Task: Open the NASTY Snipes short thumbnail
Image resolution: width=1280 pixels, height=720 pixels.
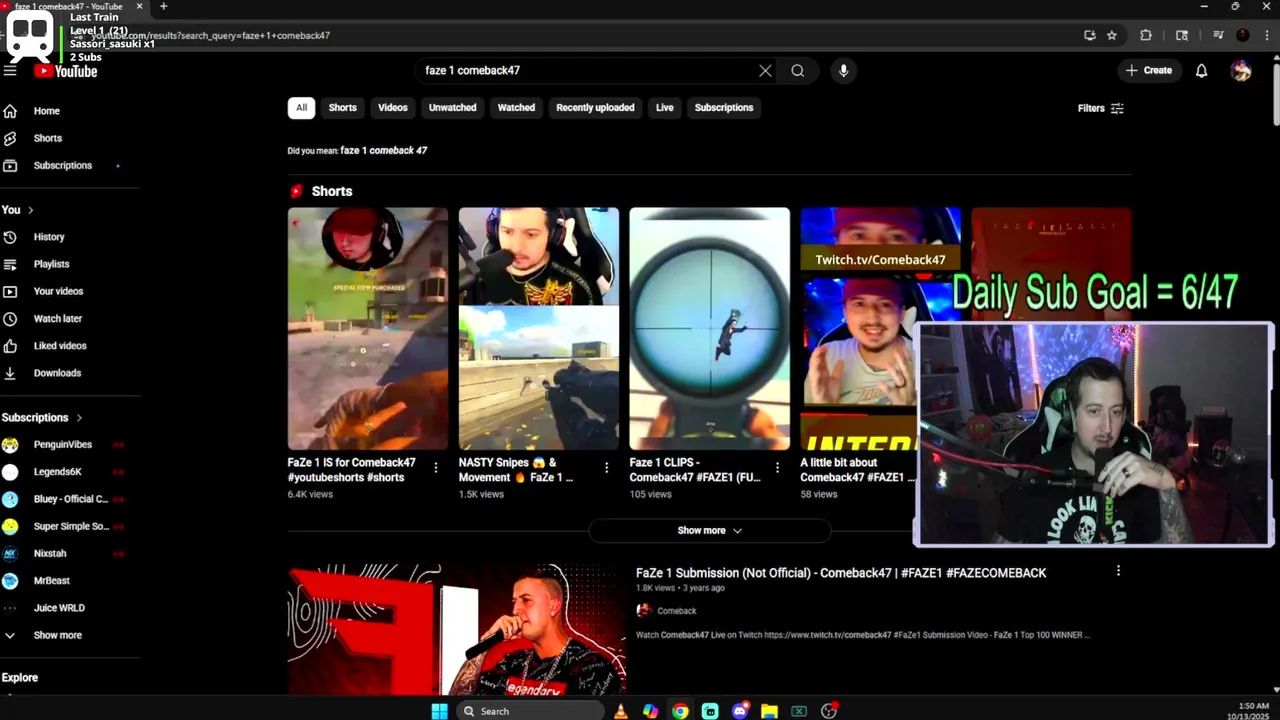Action: (x=539, y=328)
